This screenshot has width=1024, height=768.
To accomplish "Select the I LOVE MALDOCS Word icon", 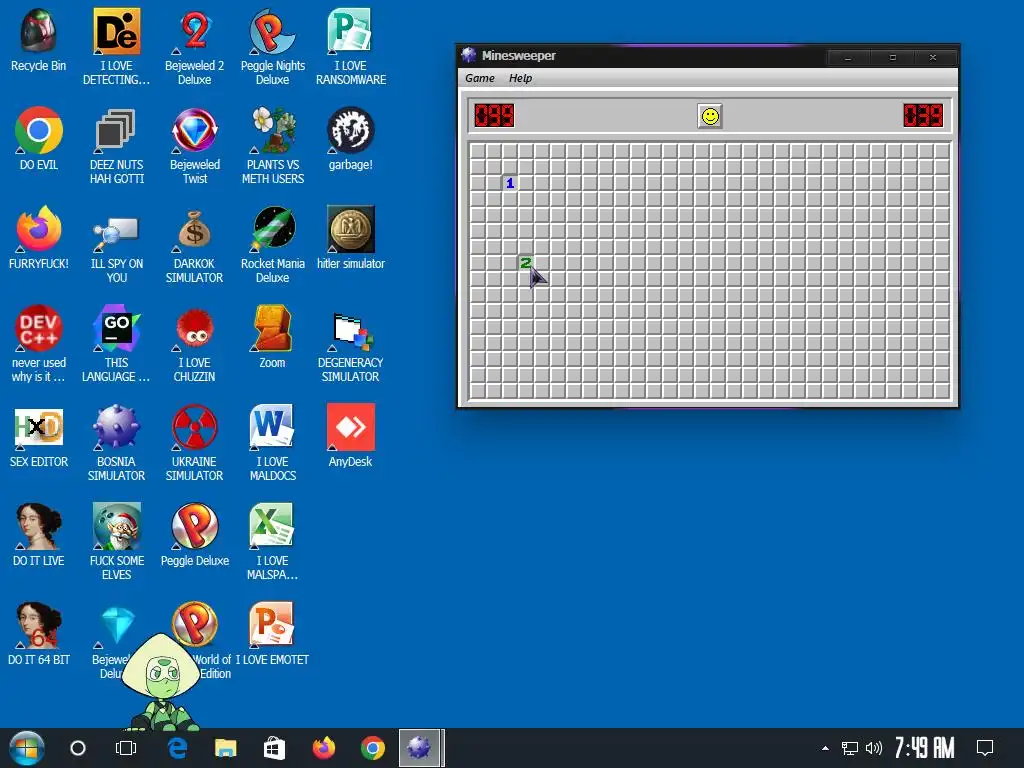I will (272, 443).
